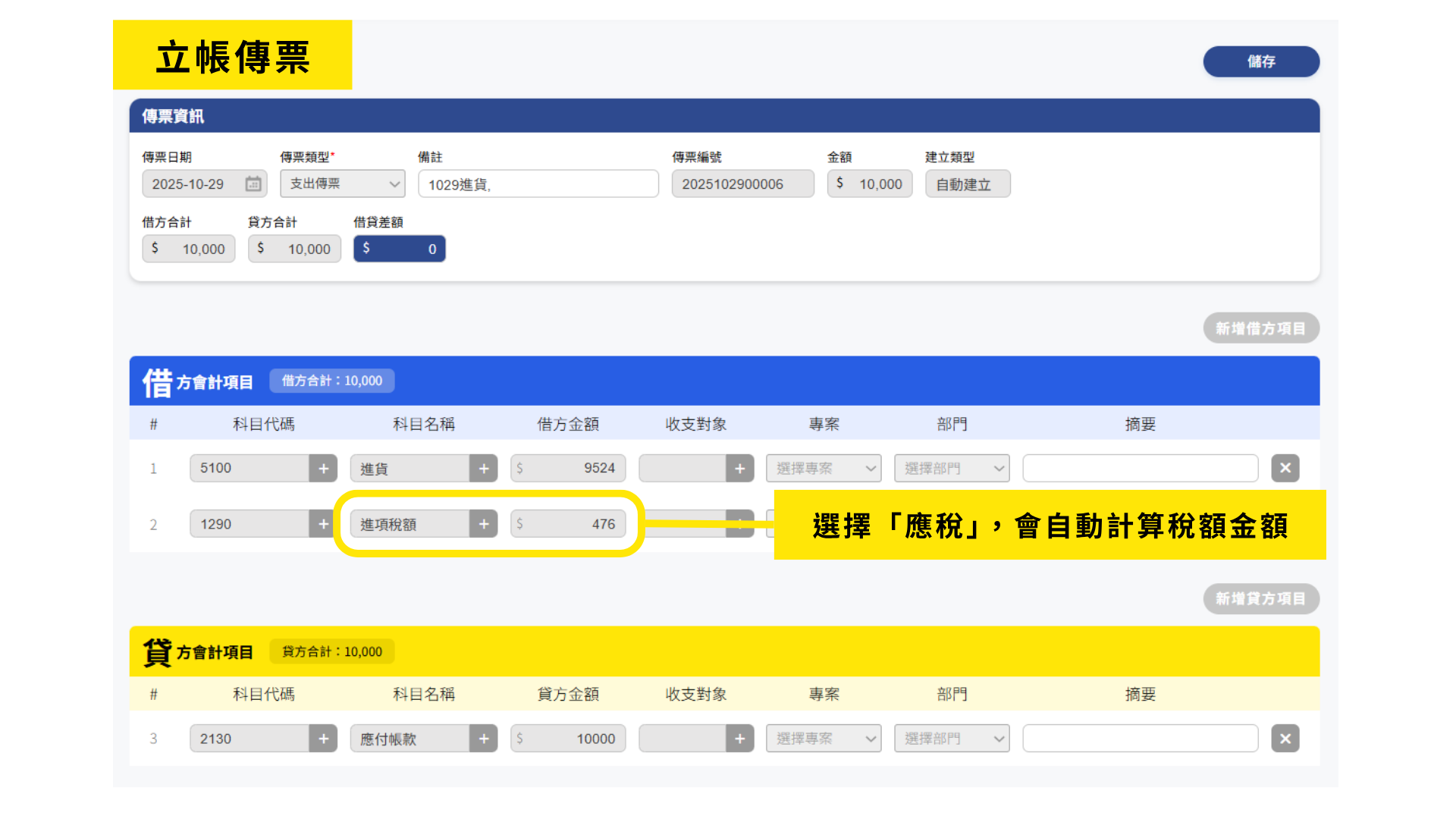Click plus icon beside 進貨 account name
This screenshot has width=1456, height=819.
(x=483, y=469)
